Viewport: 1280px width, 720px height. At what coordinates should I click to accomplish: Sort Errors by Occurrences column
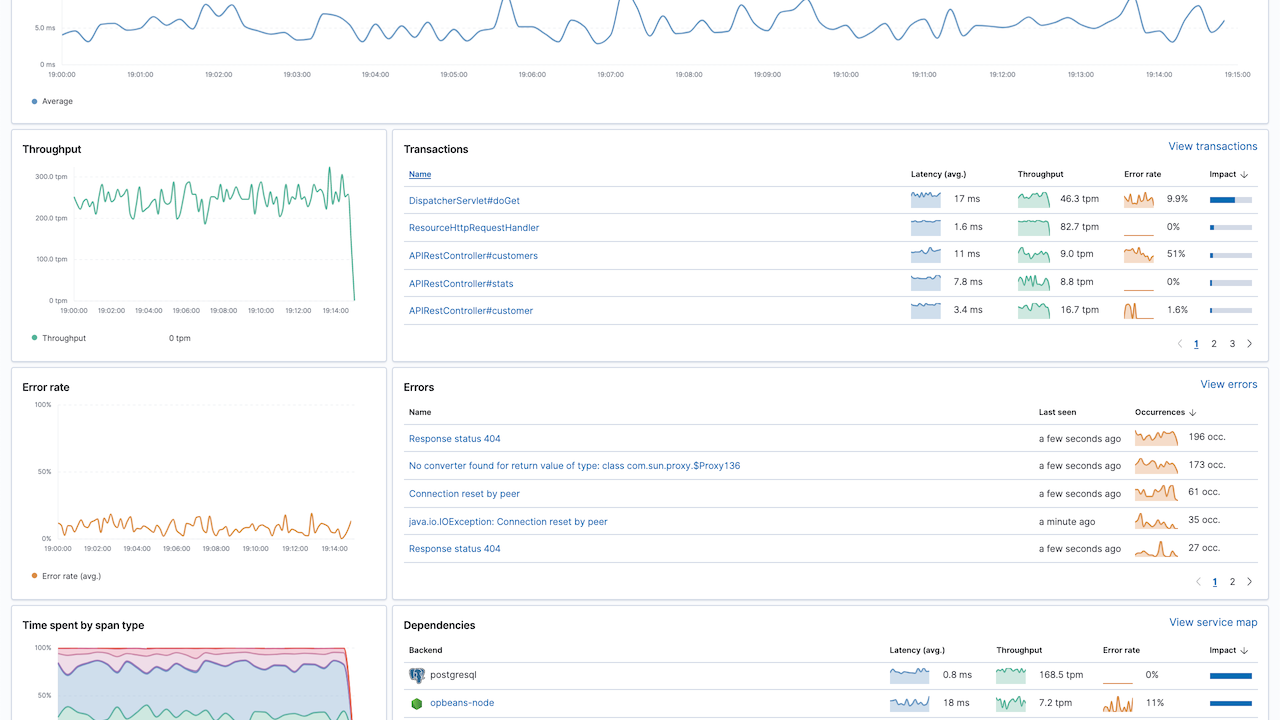(1166, 412)
